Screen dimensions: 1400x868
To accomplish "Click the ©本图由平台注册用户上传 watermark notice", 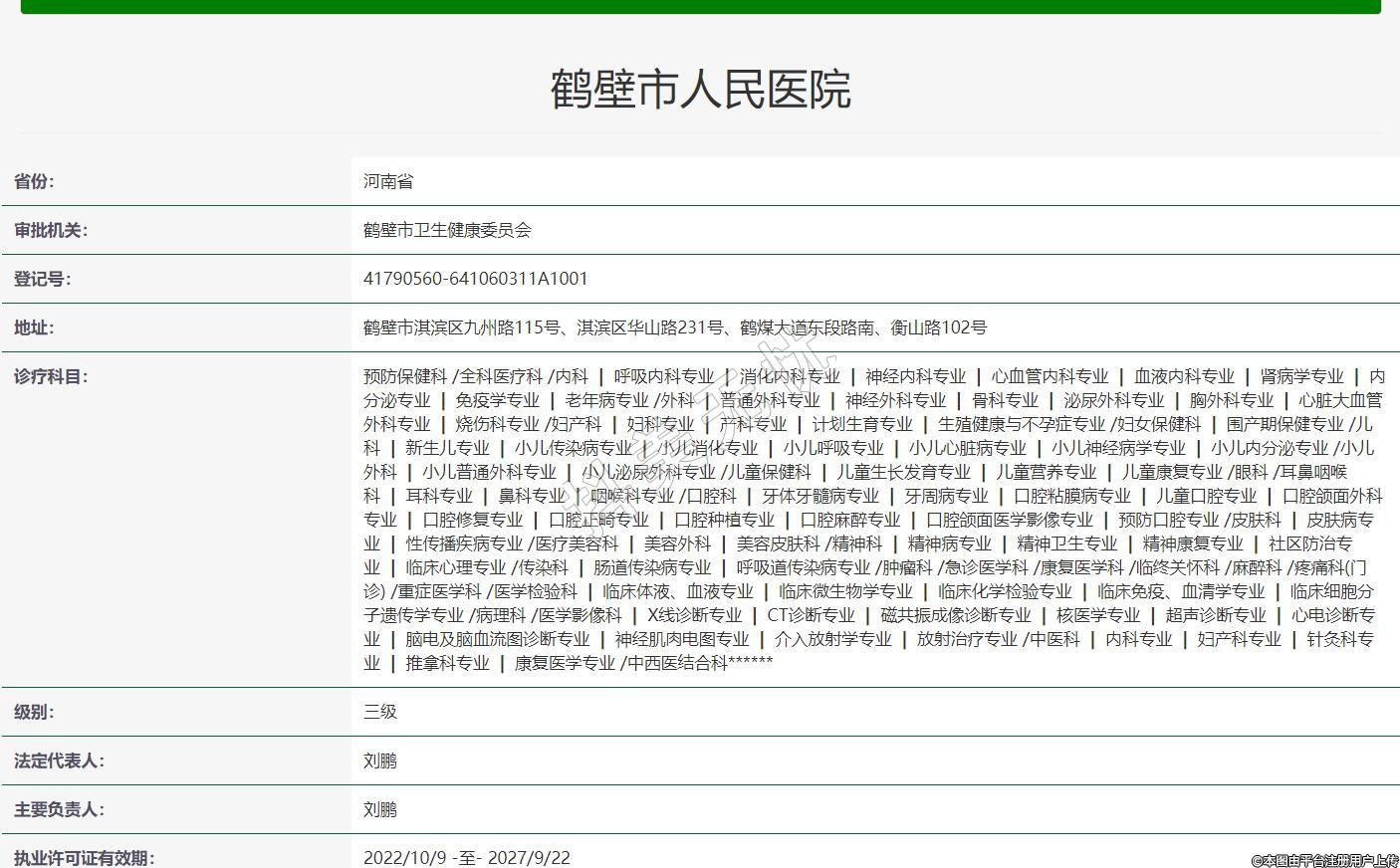I will (1323, 860).
